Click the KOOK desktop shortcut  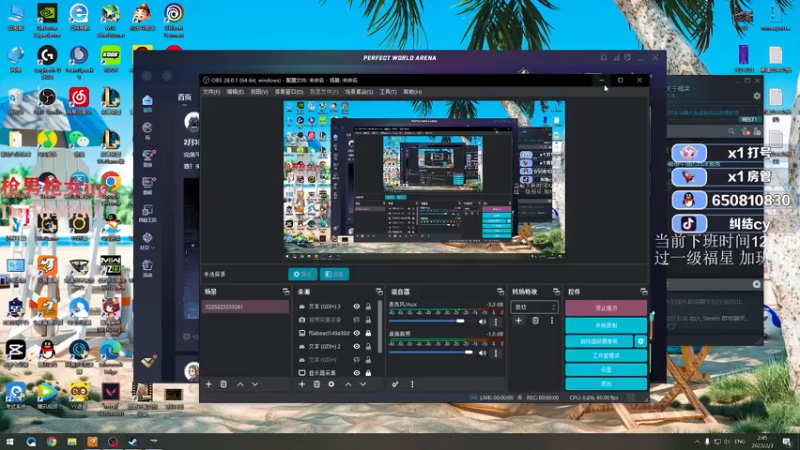click(111, 59)
